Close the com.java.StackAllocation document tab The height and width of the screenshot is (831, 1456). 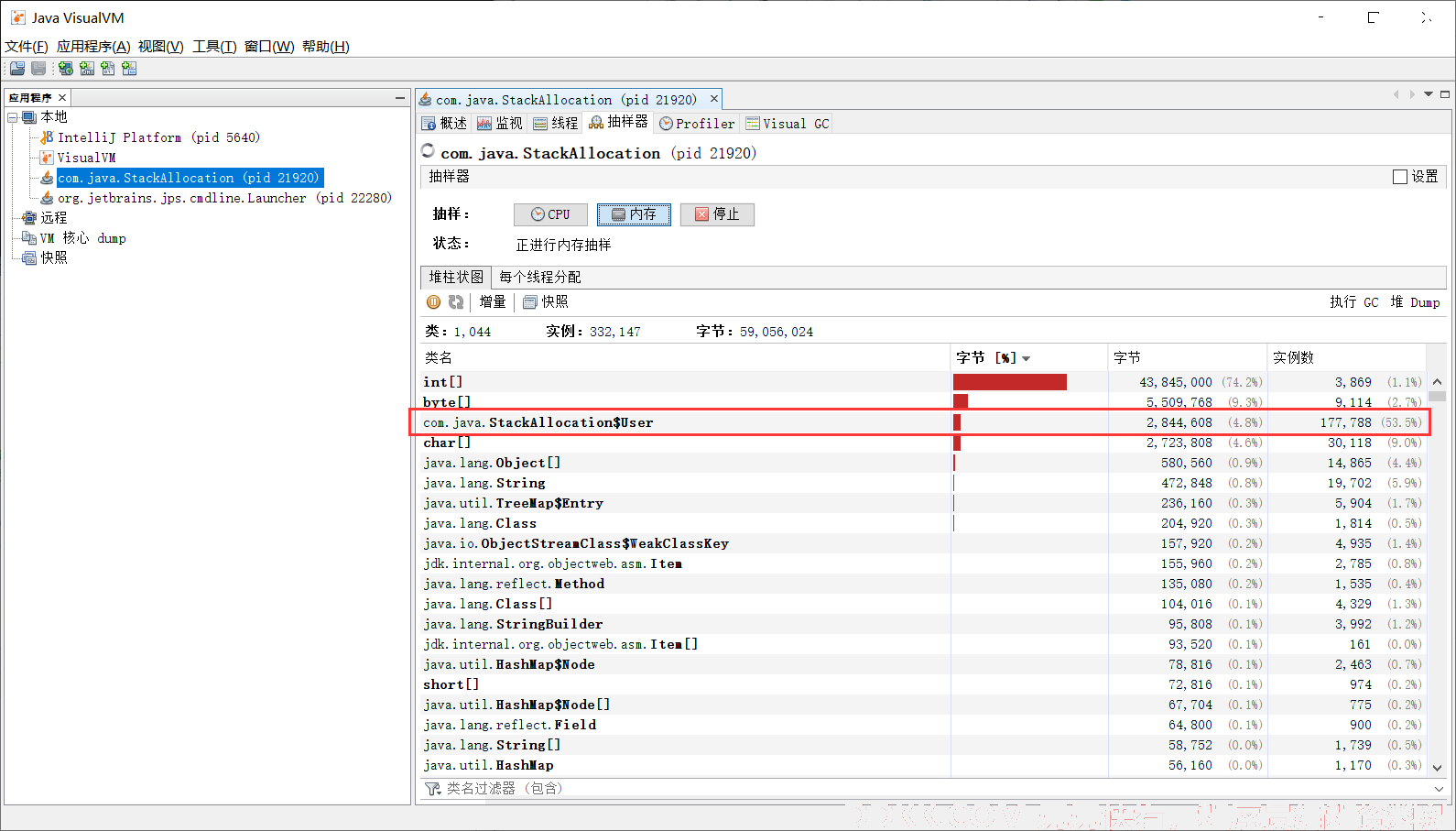click(714, 99)
